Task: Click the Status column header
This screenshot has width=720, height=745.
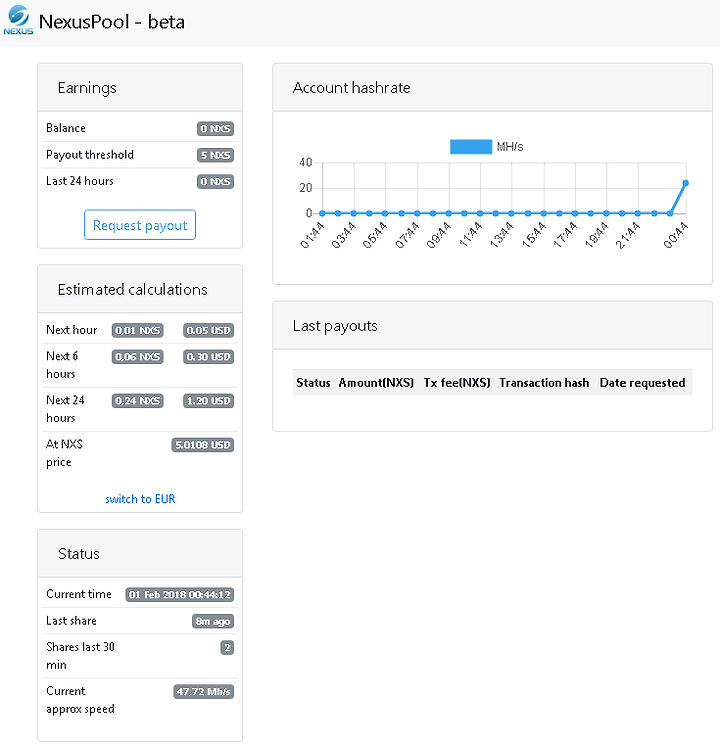Action: click(x=313, y=383)
